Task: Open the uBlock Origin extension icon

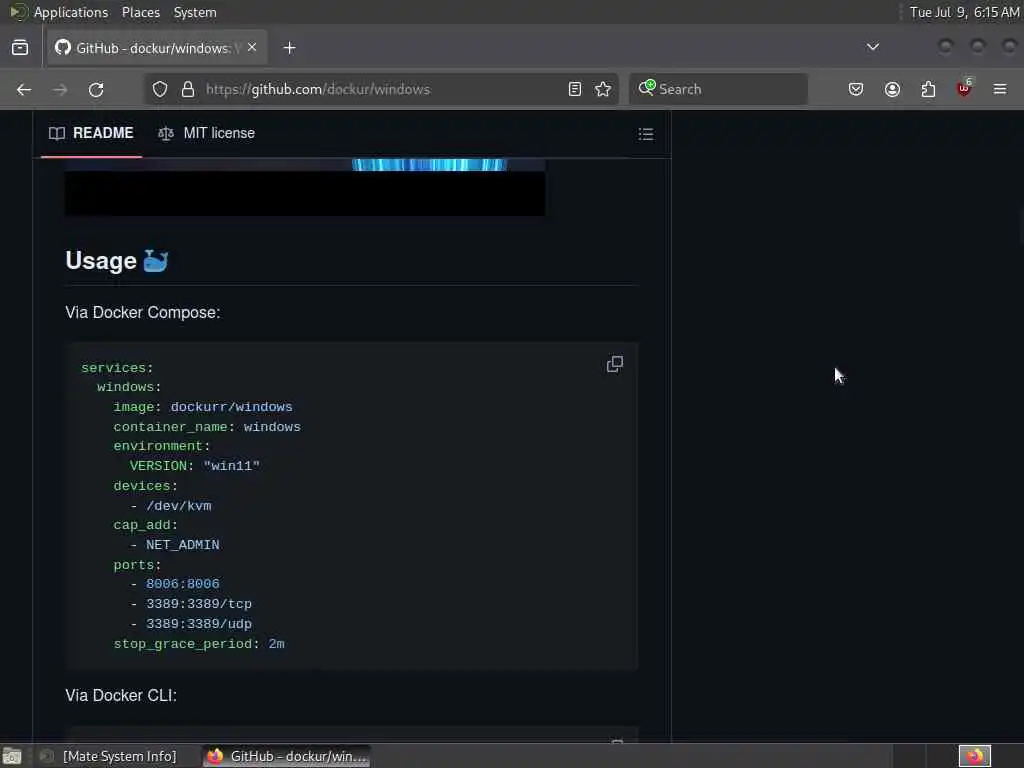Action: click(x=964, y=88)
